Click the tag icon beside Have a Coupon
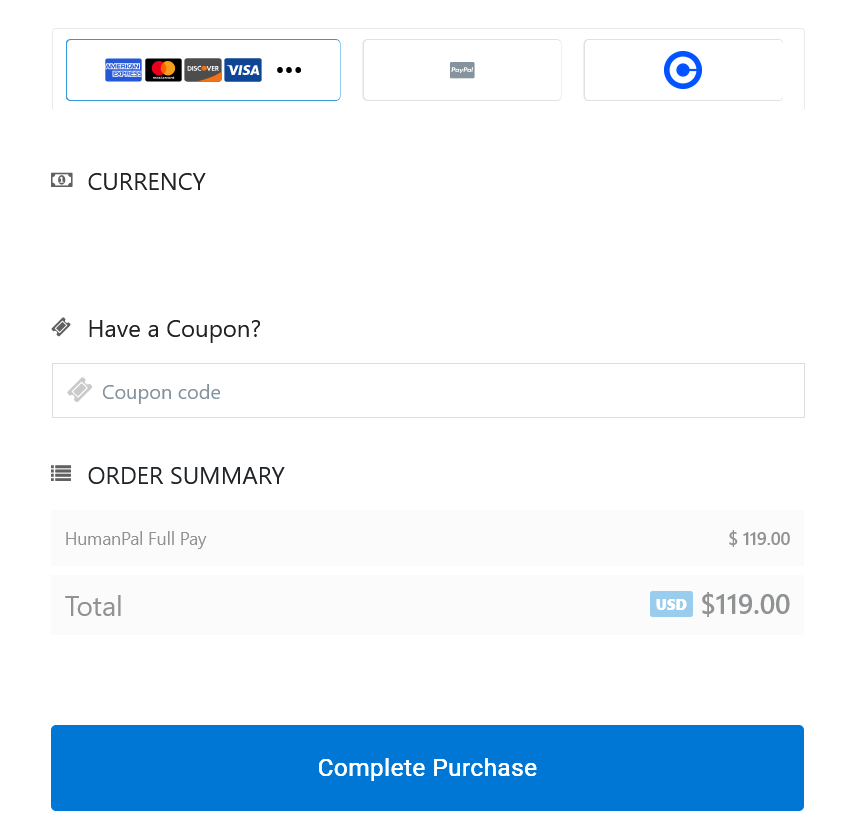The width and height of the screenshot is (847, 822). coord(62,327)
